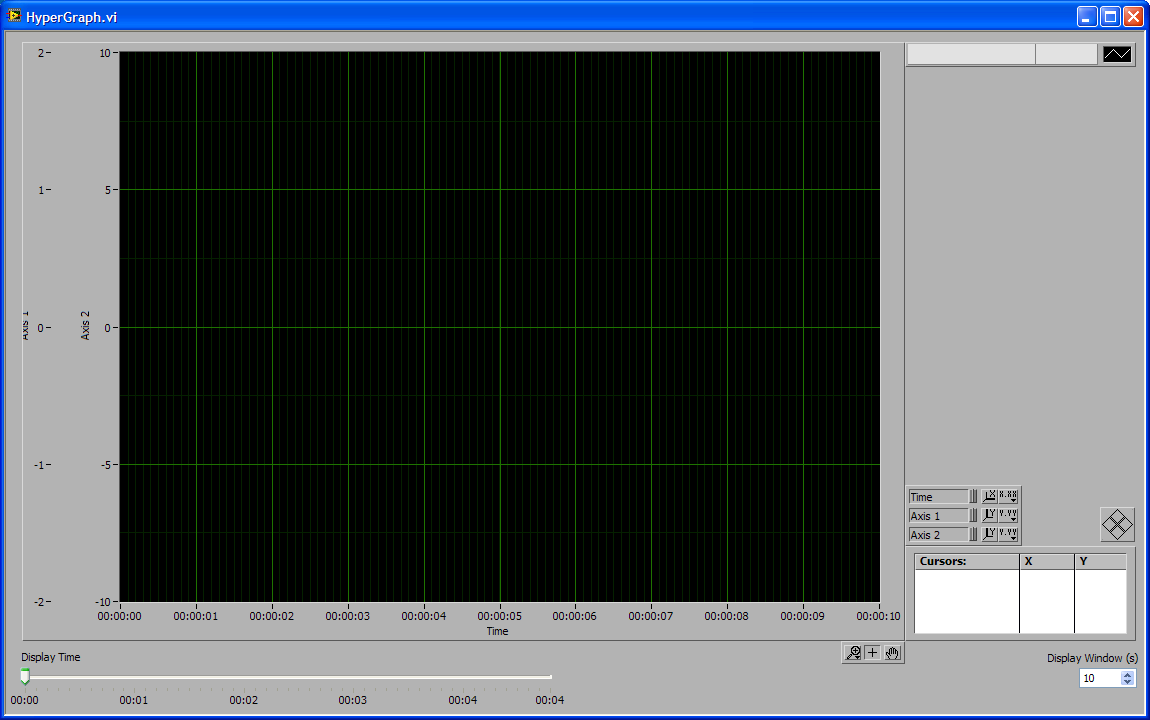Click the X column header in cursor legend
1150x720 pixels.
coord(1047,562)
